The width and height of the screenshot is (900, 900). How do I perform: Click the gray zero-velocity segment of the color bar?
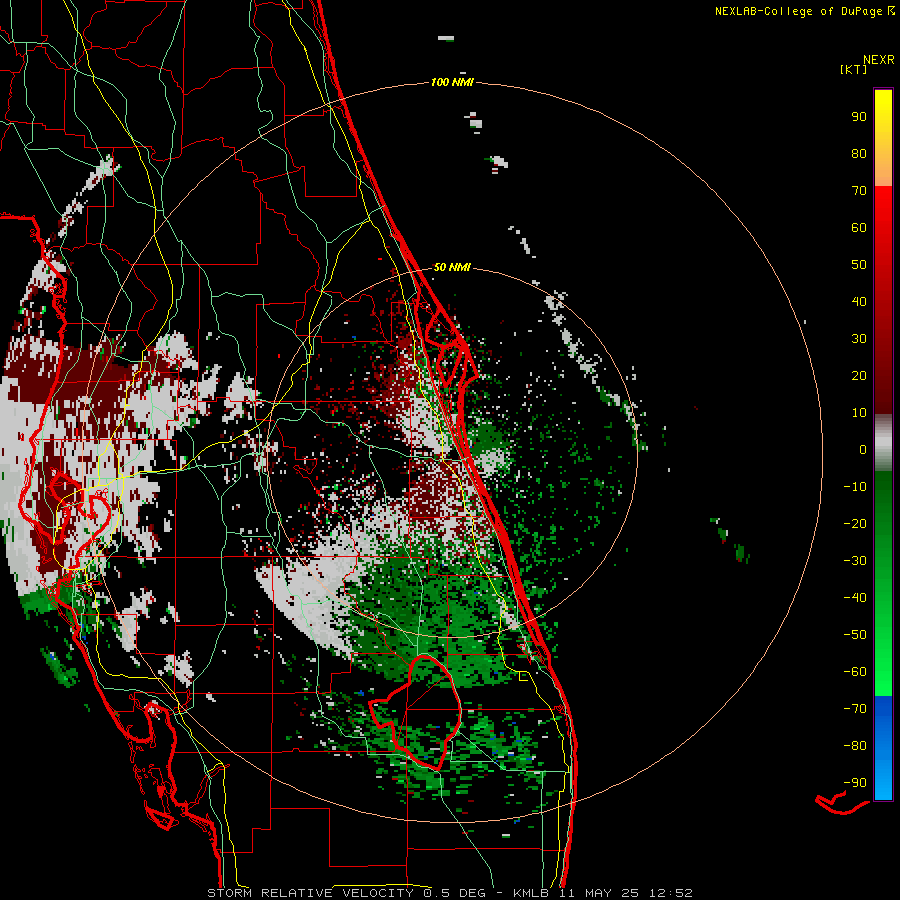[x=883, y=443]
